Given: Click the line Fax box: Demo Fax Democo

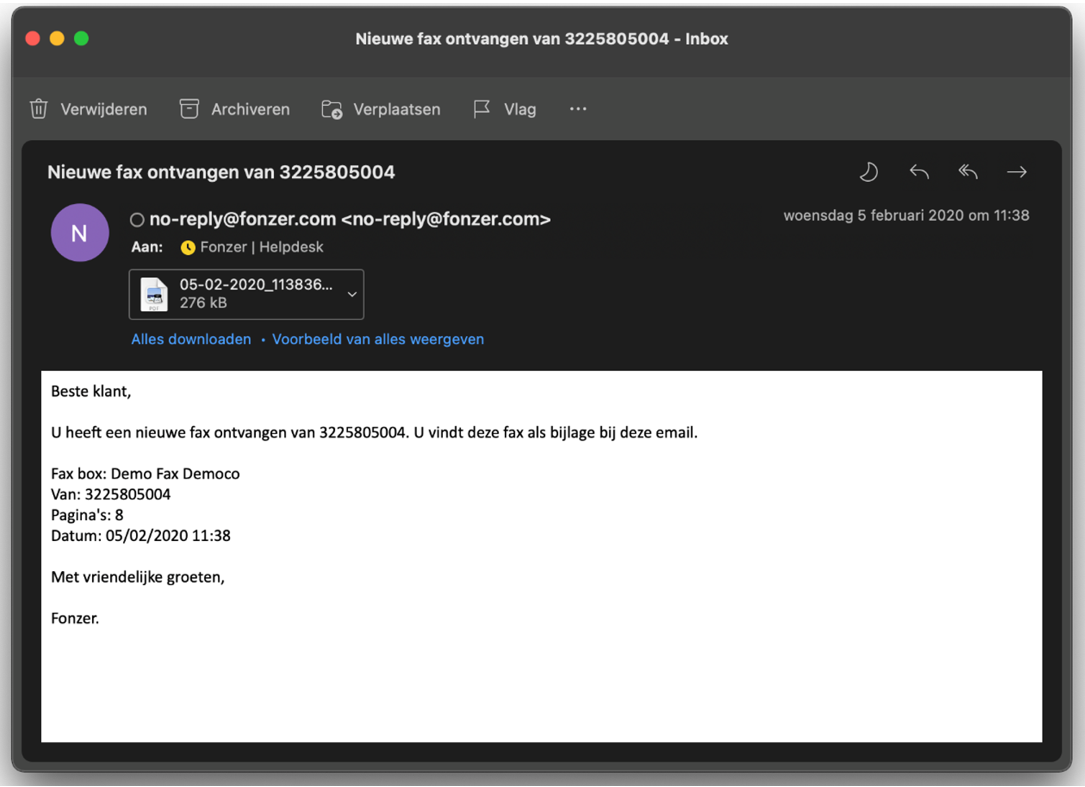Looking at the screenshot, I should click(x=145, y=474).
